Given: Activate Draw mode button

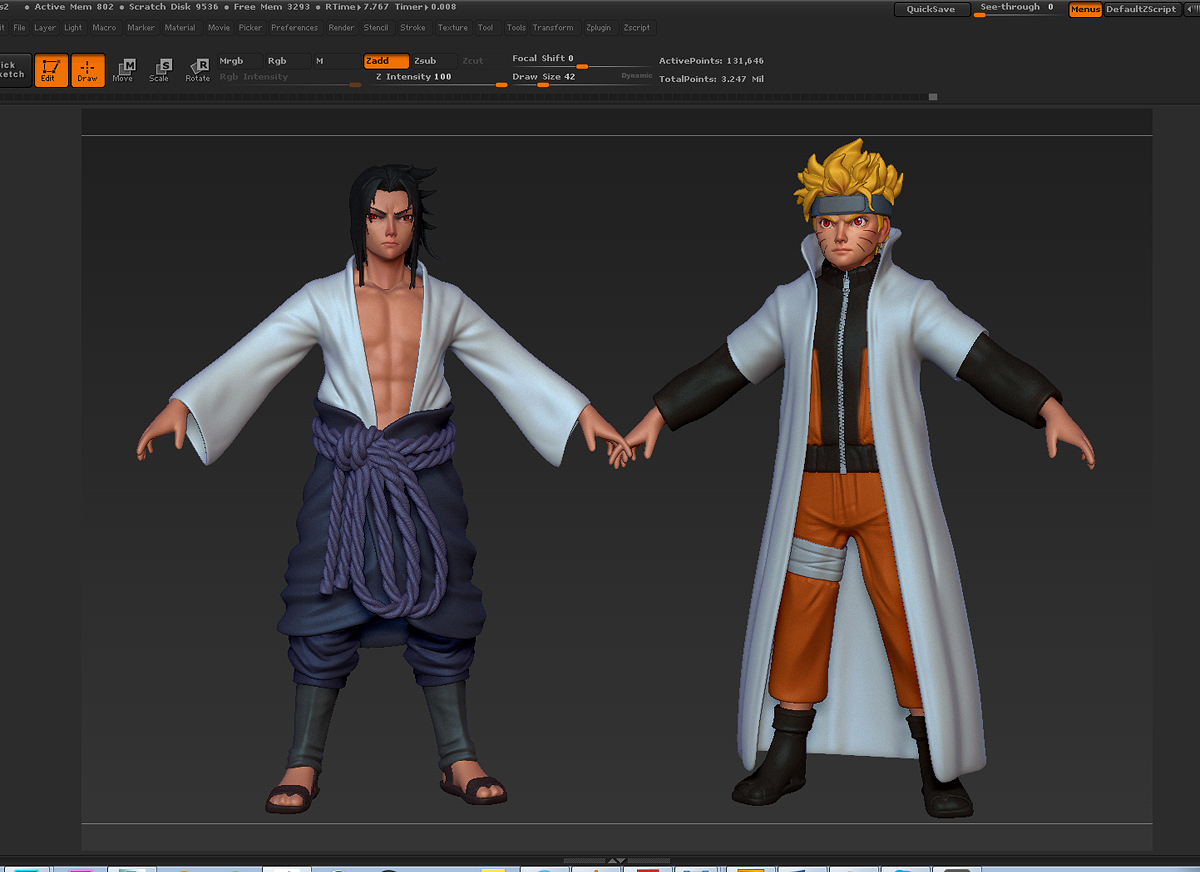Looking at the screenshot, I should pos(88,71).
